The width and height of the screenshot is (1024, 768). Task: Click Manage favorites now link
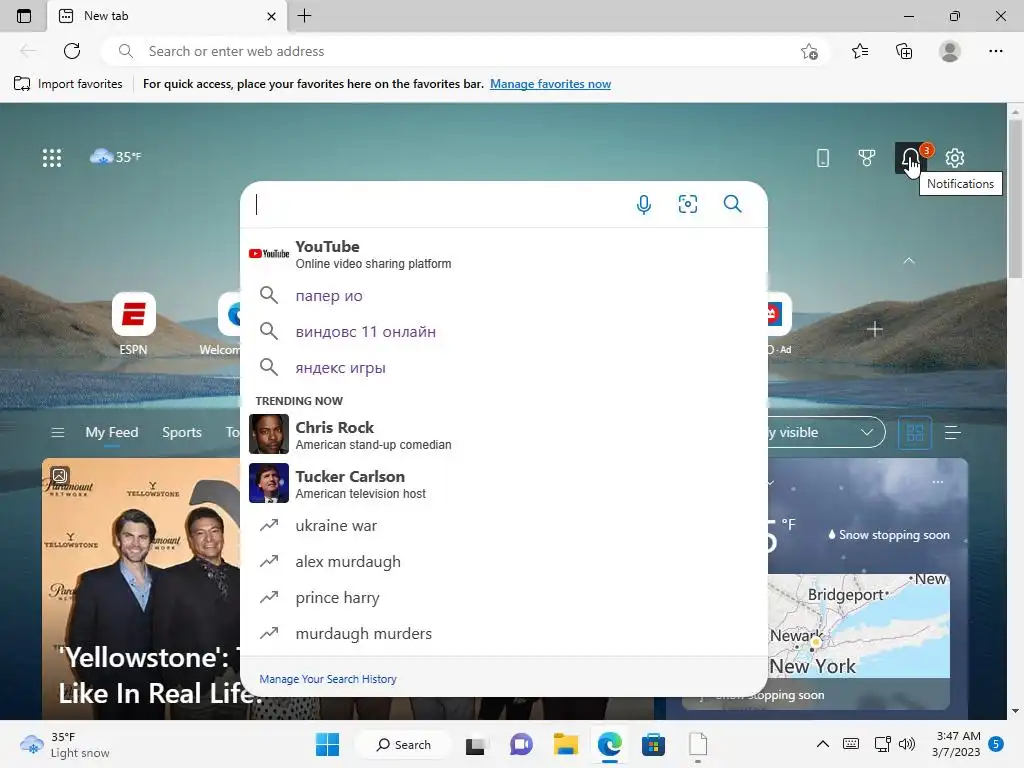point(551,84)
